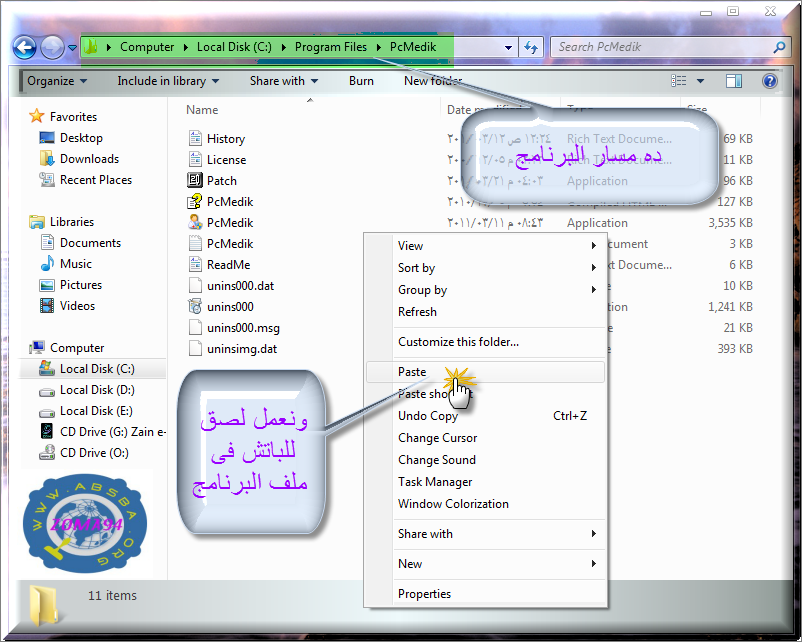
Task: Open the Help question mark icon
Action: pos(769,81)
